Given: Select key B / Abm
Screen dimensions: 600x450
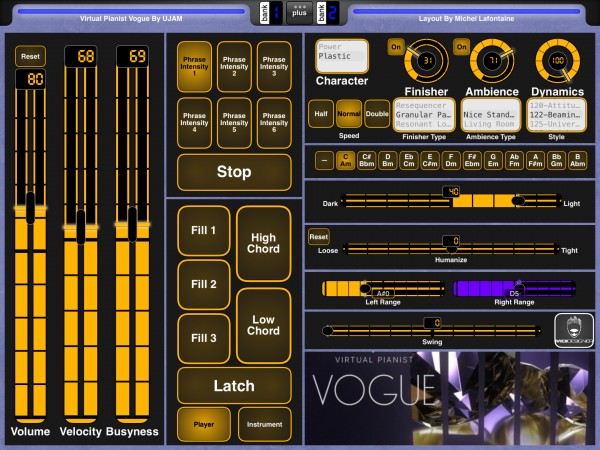Looking at the screenshot, I should 577,160.
